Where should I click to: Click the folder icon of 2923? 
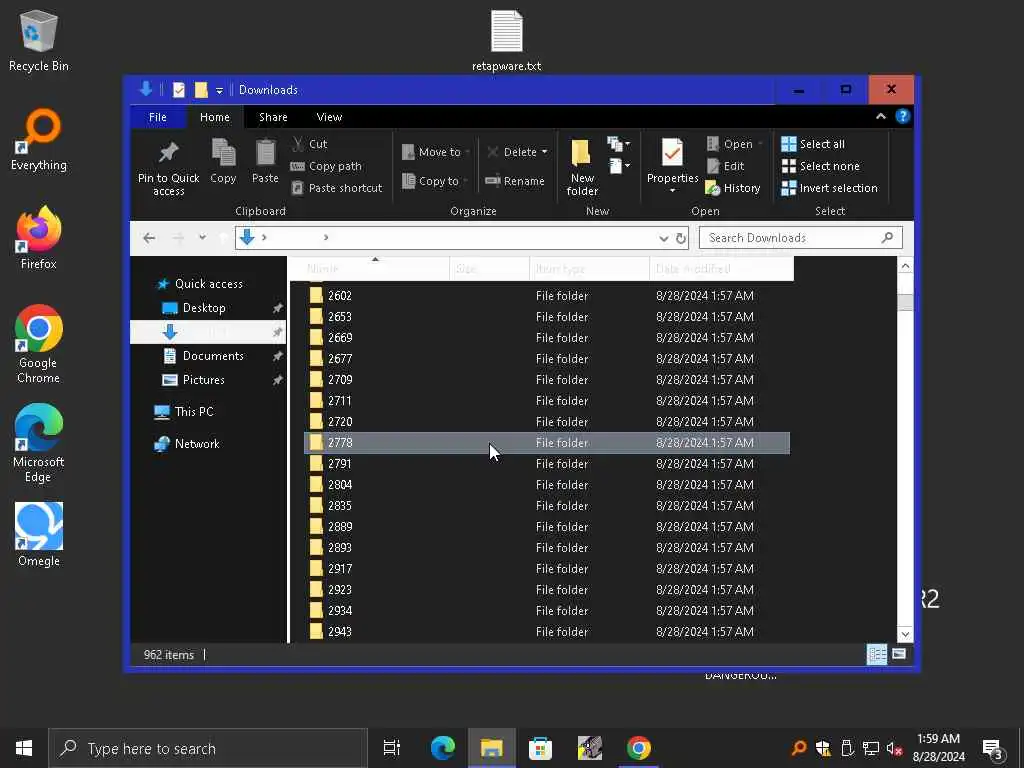tap(316, 590)
